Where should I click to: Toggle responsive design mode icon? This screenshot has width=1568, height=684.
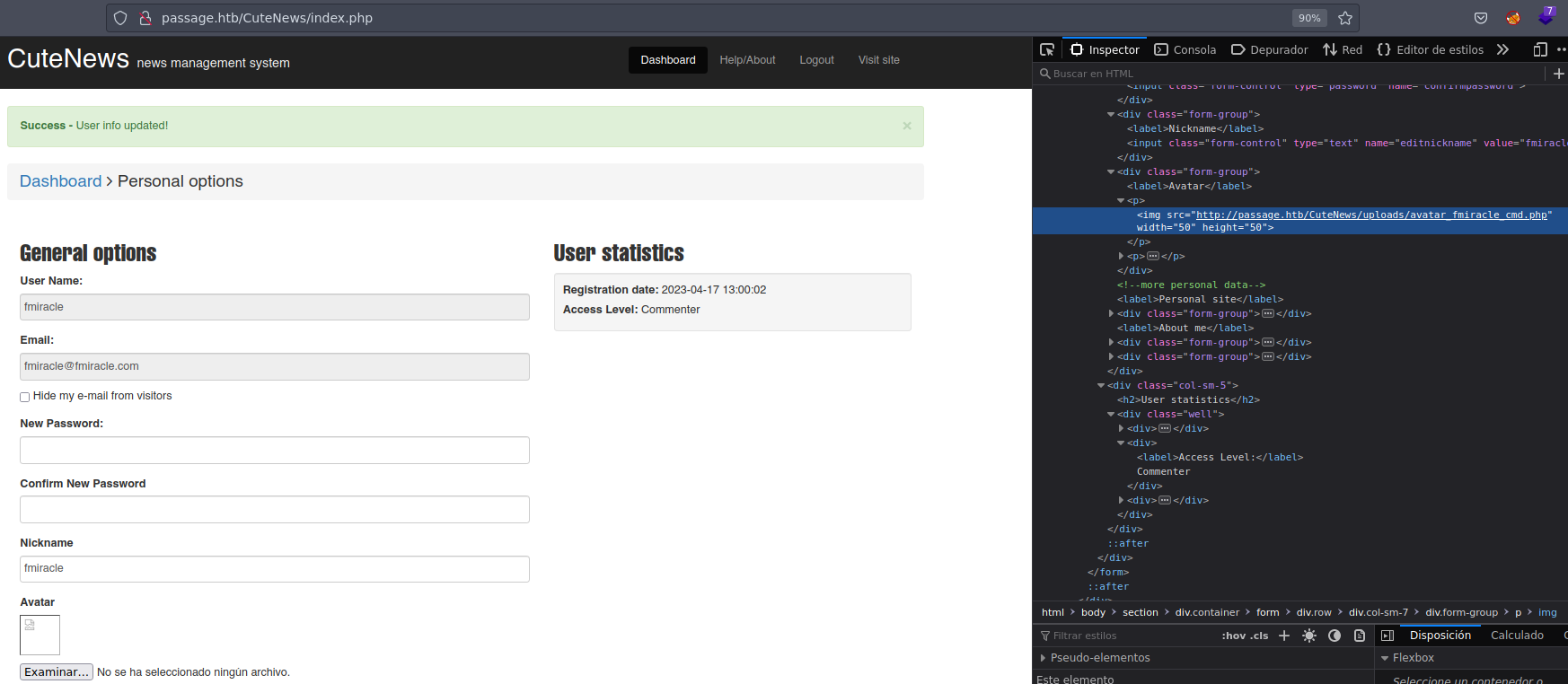click(x=1540, y=49)
